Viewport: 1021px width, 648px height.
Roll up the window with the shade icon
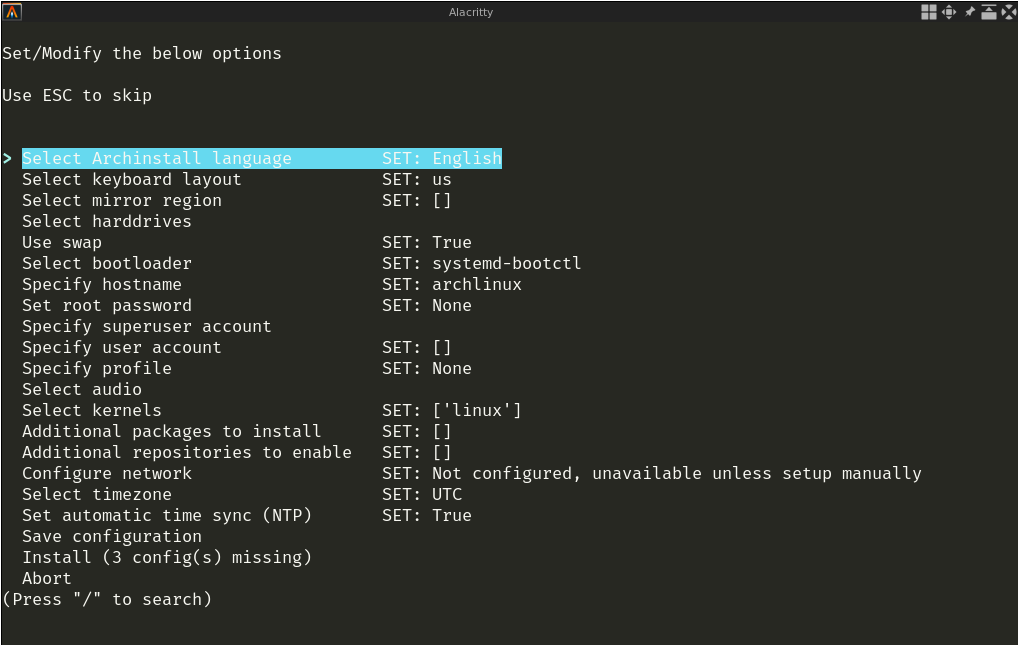tap(988, 12)
